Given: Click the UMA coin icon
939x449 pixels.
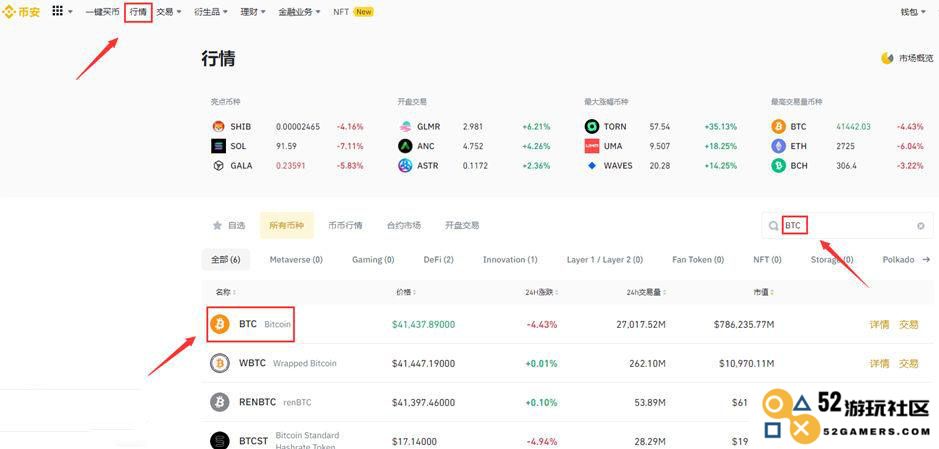Looking at the screenshot, I should [592, 146].
